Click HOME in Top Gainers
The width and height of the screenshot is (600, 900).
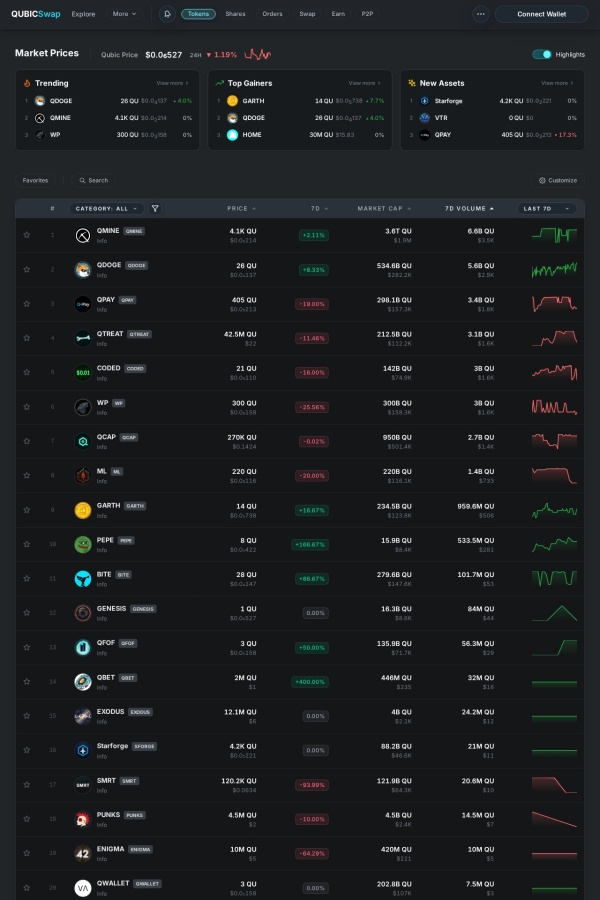coord(251,135)
